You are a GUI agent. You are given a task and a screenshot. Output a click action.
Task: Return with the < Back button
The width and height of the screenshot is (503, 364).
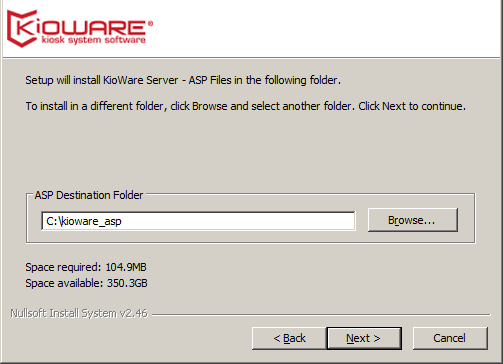(x=289, y=338)
